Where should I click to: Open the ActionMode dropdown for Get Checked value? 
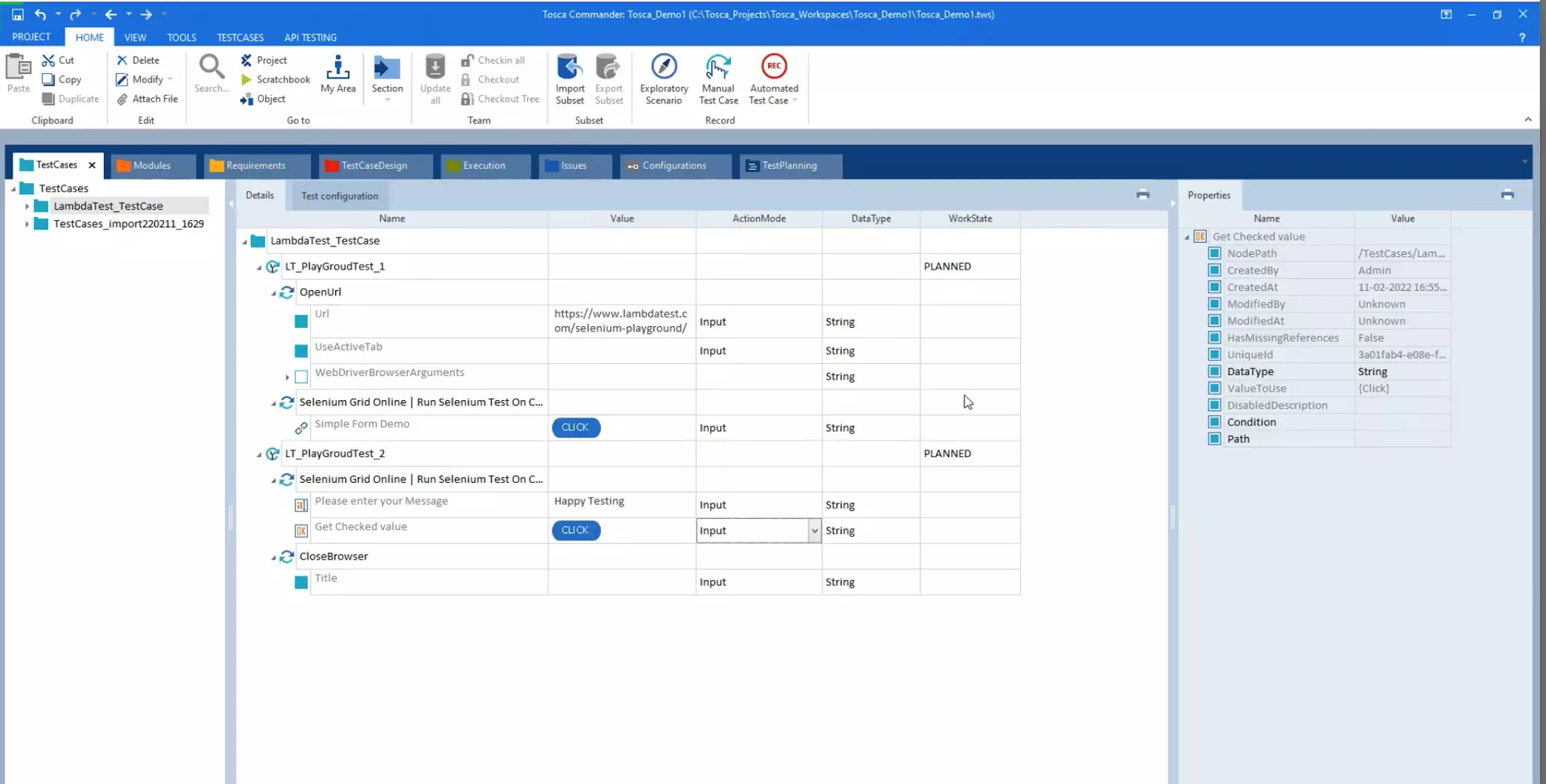[x=814, y=531]
